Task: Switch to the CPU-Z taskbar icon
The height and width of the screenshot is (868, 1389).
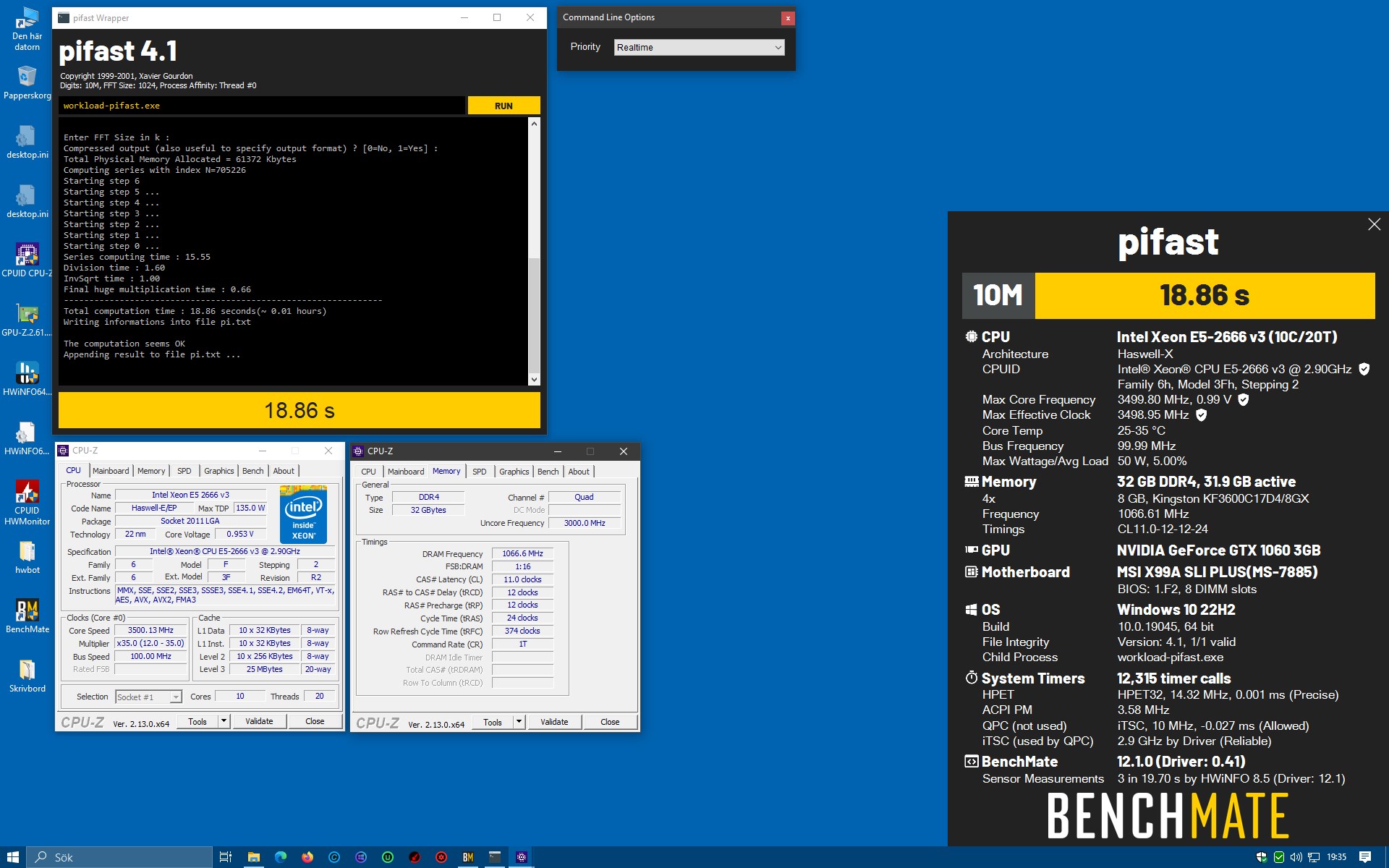Action: (x=522, y=857)
